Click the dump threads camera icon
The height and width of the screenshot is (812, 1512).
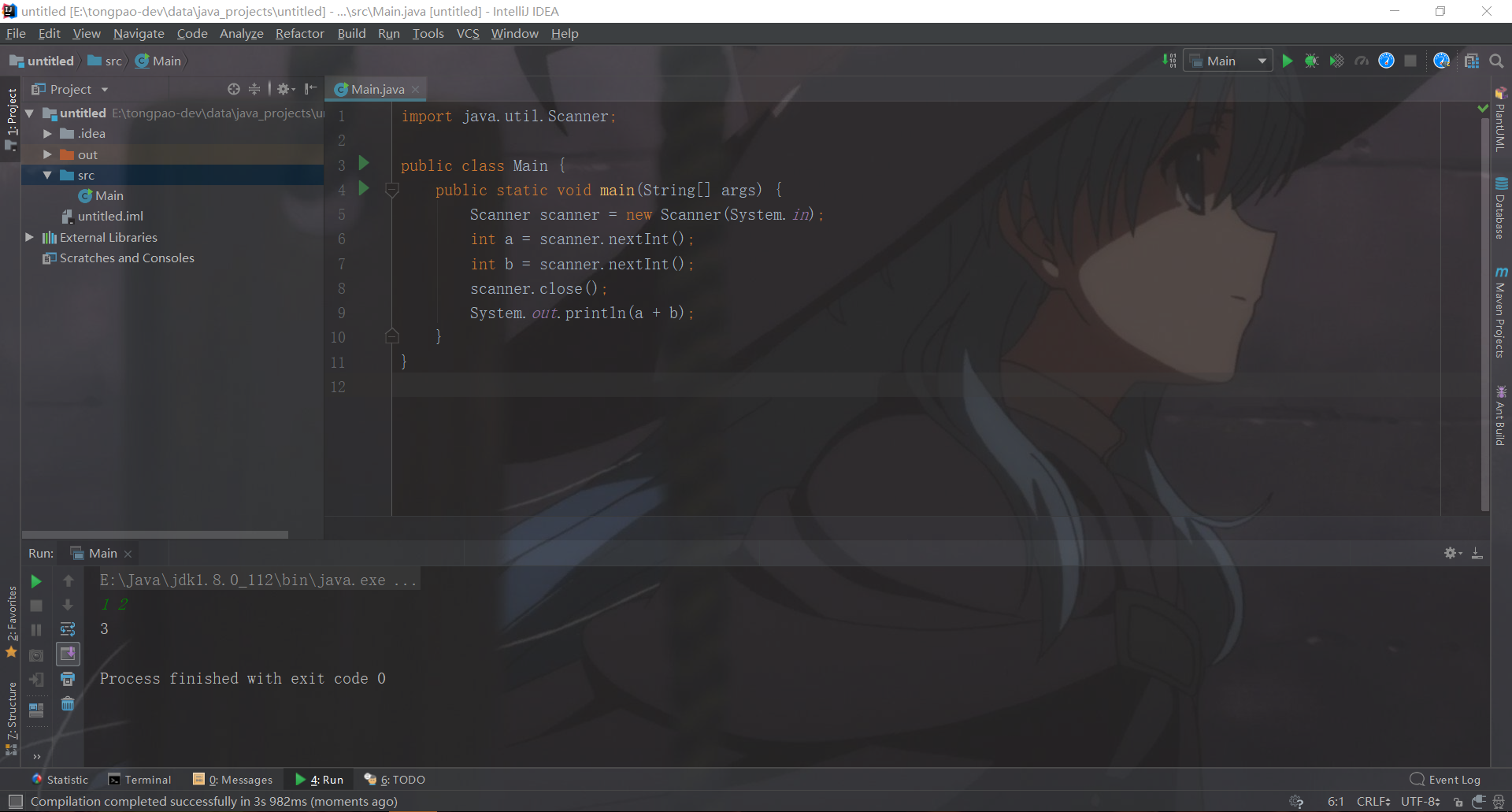pyautogui.click(x=36, y=654)
